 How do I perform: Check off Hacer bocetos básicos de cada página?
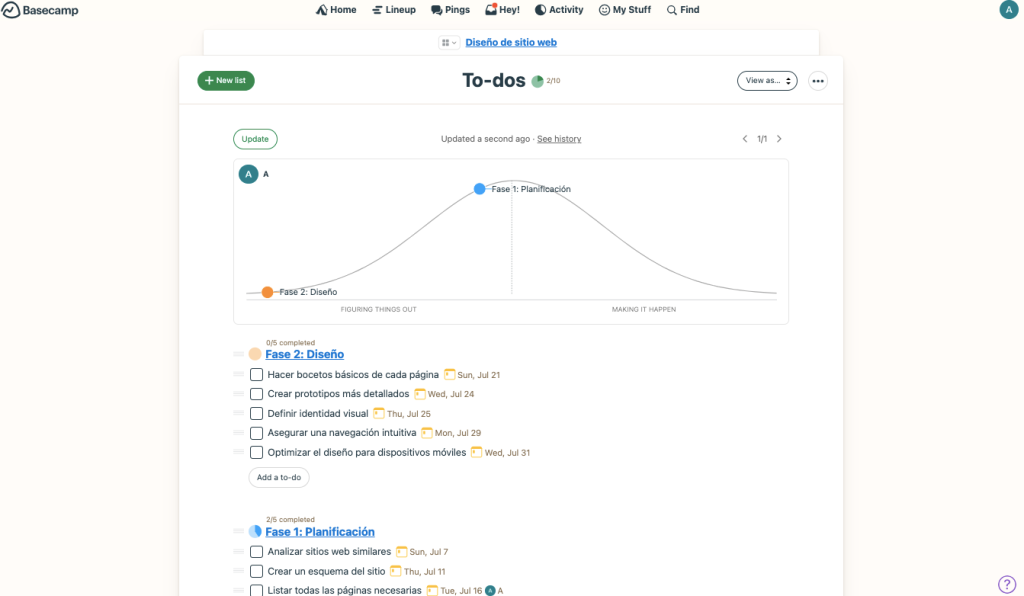pos(257,375)
